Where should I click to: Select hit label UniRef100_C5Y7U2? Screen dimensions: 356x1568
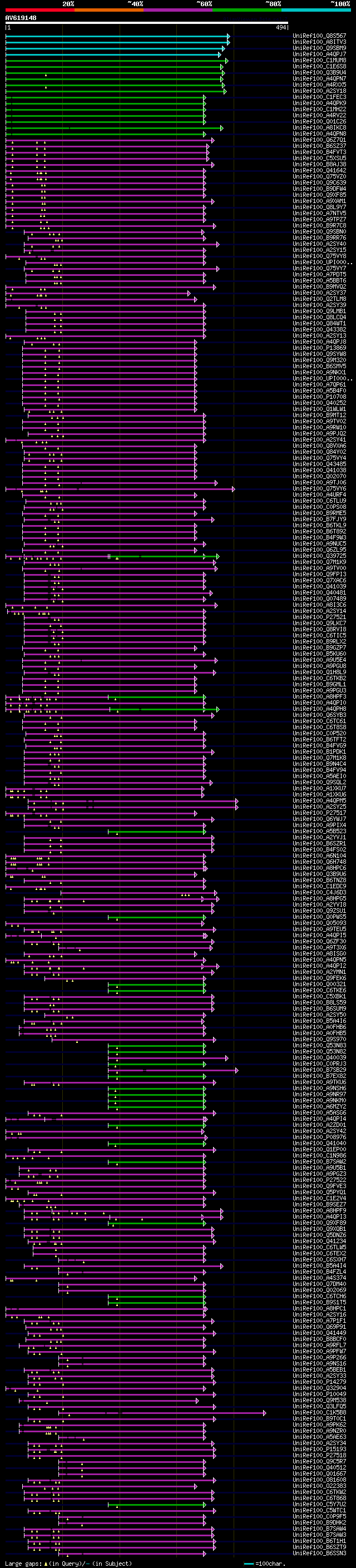319,1505
